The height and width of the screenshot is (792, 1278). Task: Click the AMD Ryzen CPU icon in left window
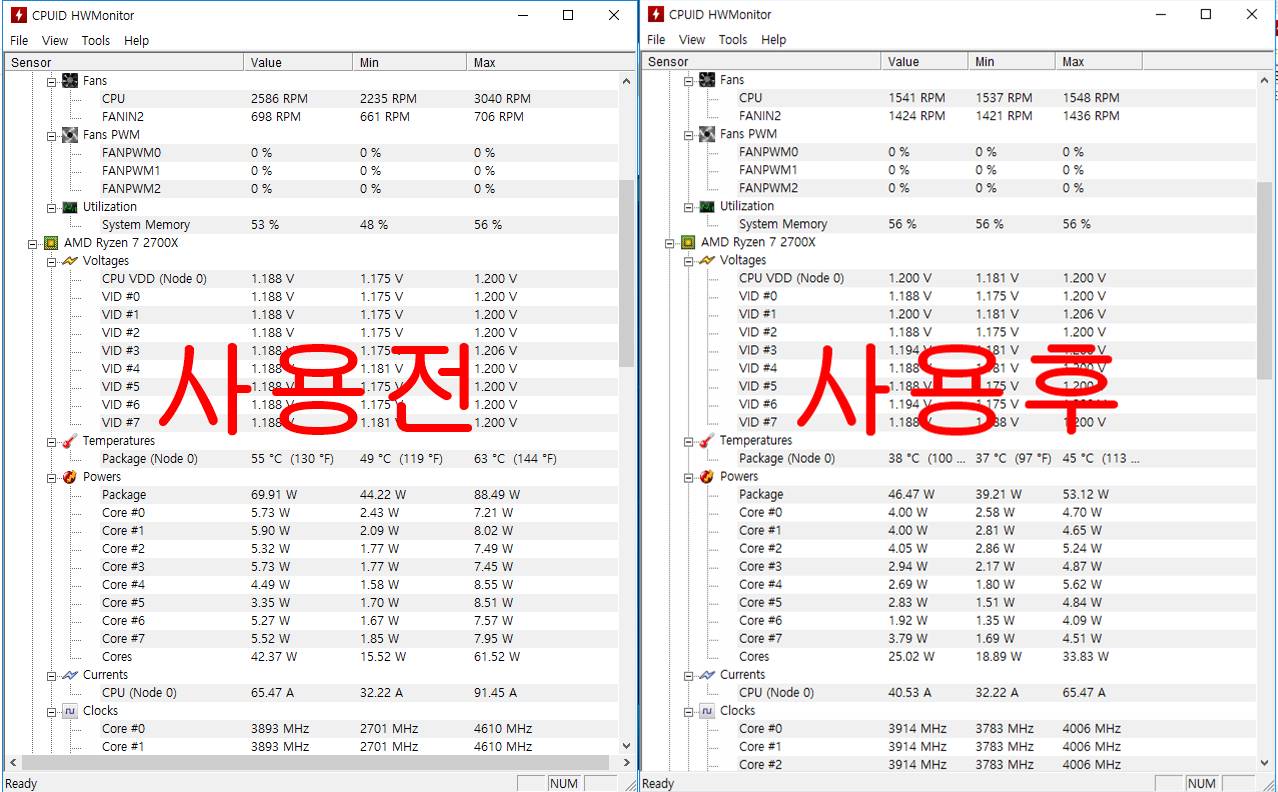pos(51,243)
